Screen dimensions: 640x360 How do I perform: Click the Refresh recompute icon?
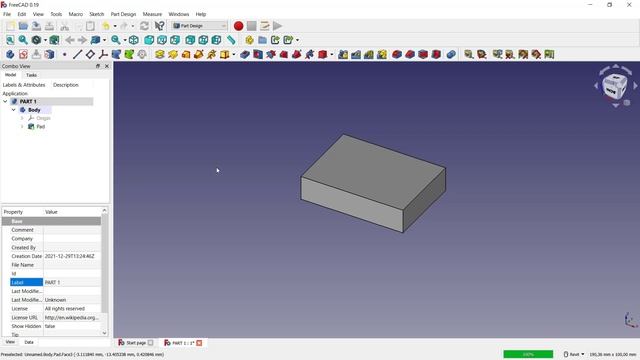(144, 26)
